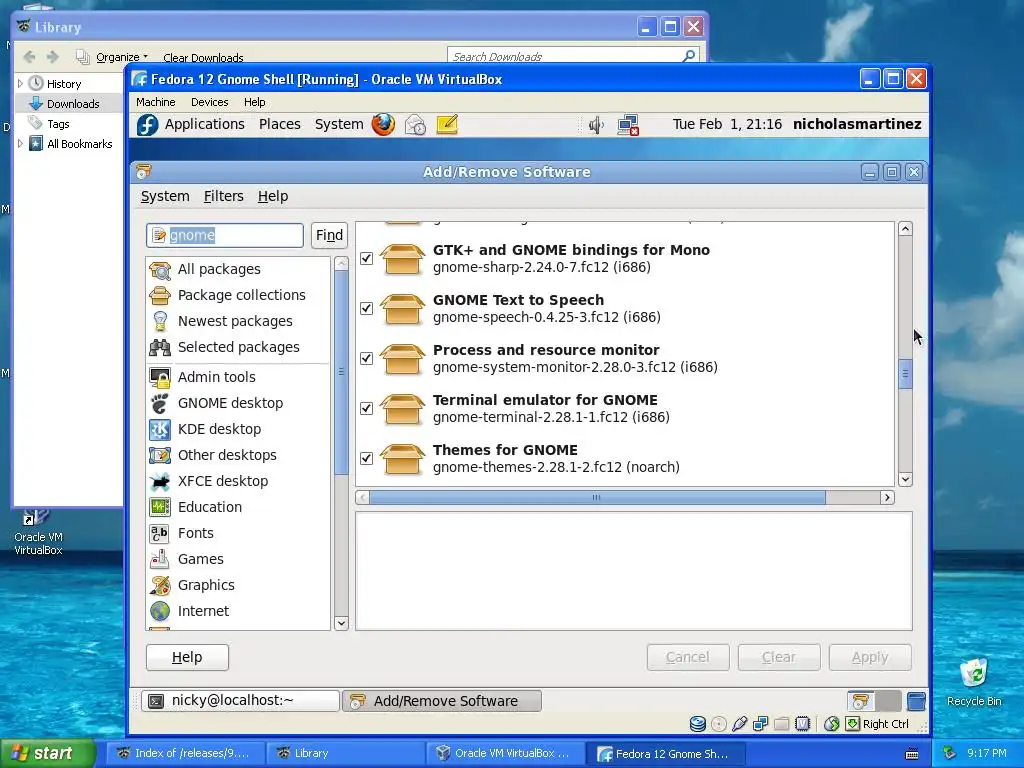Uncheck GTK+ and GNOME bindings for Mono
The image size is (1024, 768).
point(366,259)
